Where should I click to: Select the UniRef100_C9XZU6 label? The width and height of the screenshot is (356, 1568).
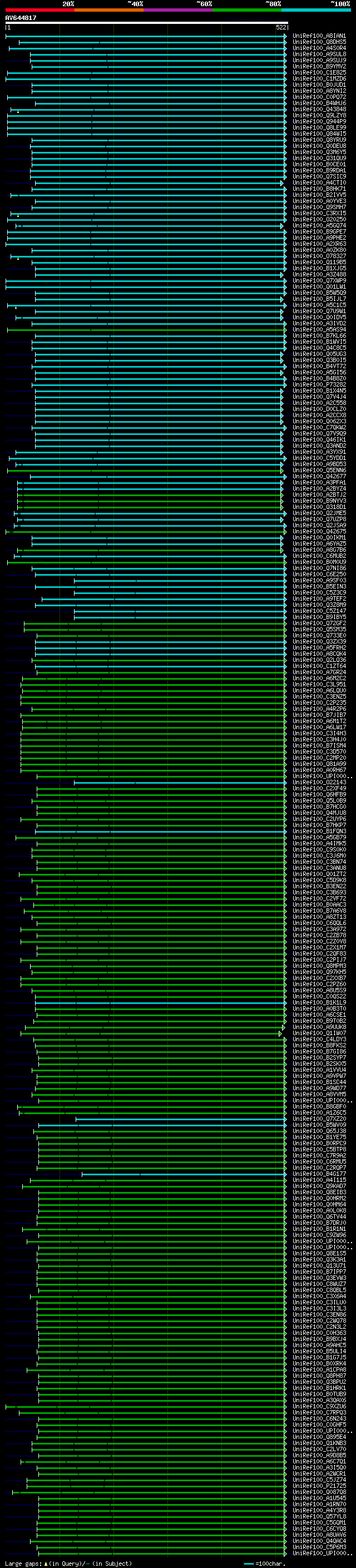pyautogui.click(x=319, y=1407)
